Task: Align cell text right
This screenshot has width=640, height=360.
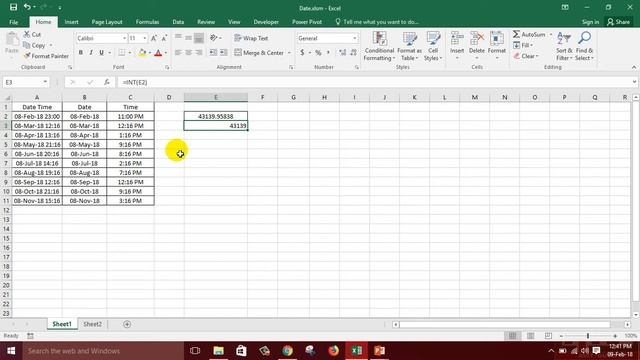Action: point(199,53)
